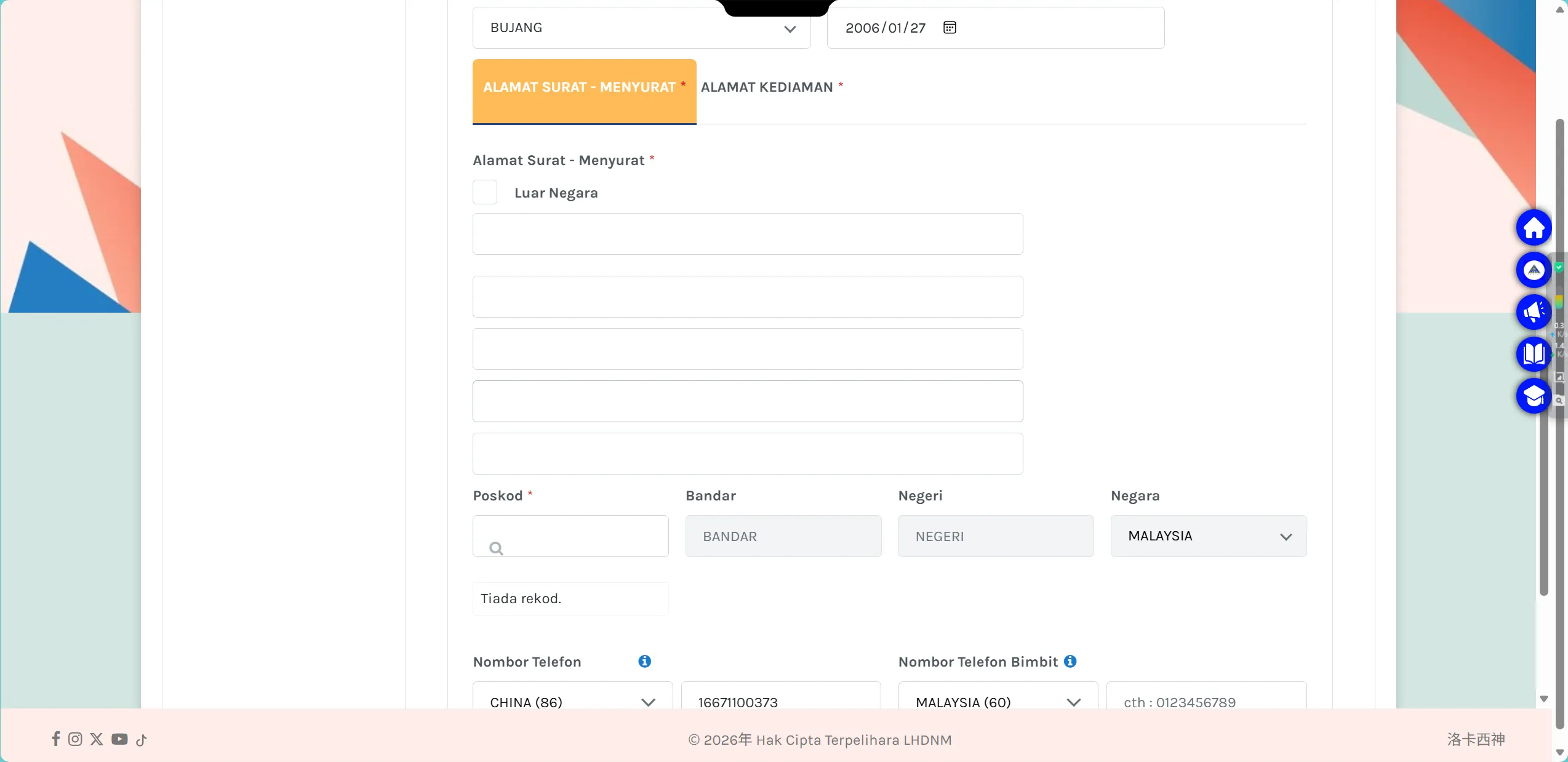Image resolution: width=1568 pixels, height=762 pixels.
Task: Click the floating graduation cap icon
Action: (1534, 396)
